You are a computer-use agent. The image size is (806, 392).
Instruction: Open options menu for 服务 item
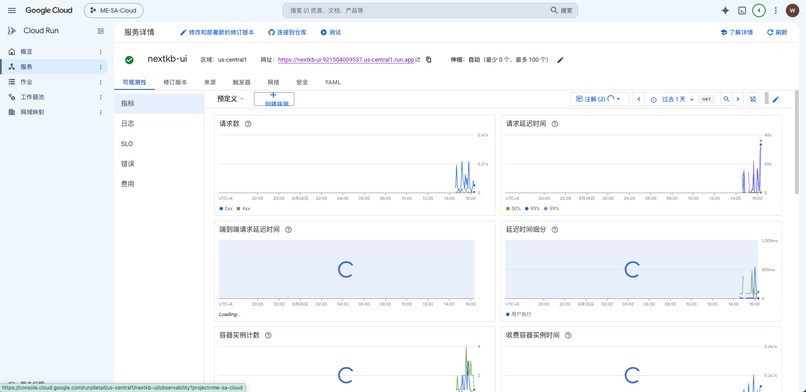[x=101, y=67]
